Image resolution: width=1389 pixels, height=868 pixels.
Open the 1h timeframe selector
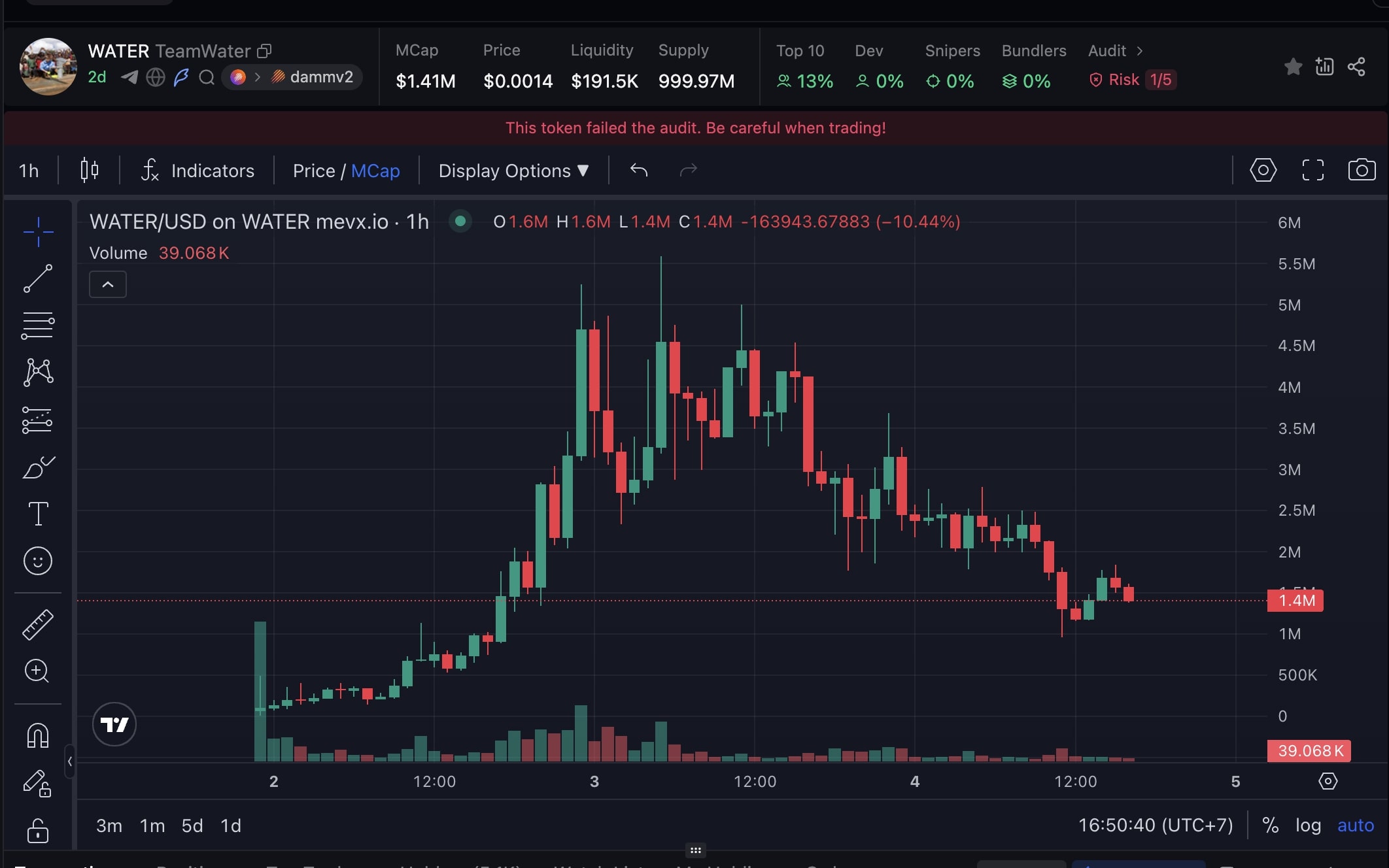point(29,171)
